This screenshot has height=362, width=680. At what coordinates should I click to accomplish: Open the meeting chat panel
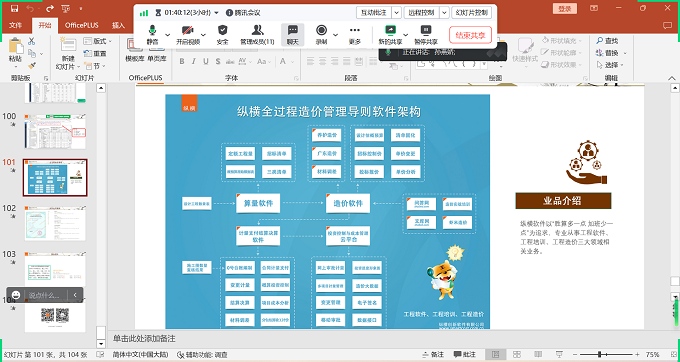coord(293,35)
